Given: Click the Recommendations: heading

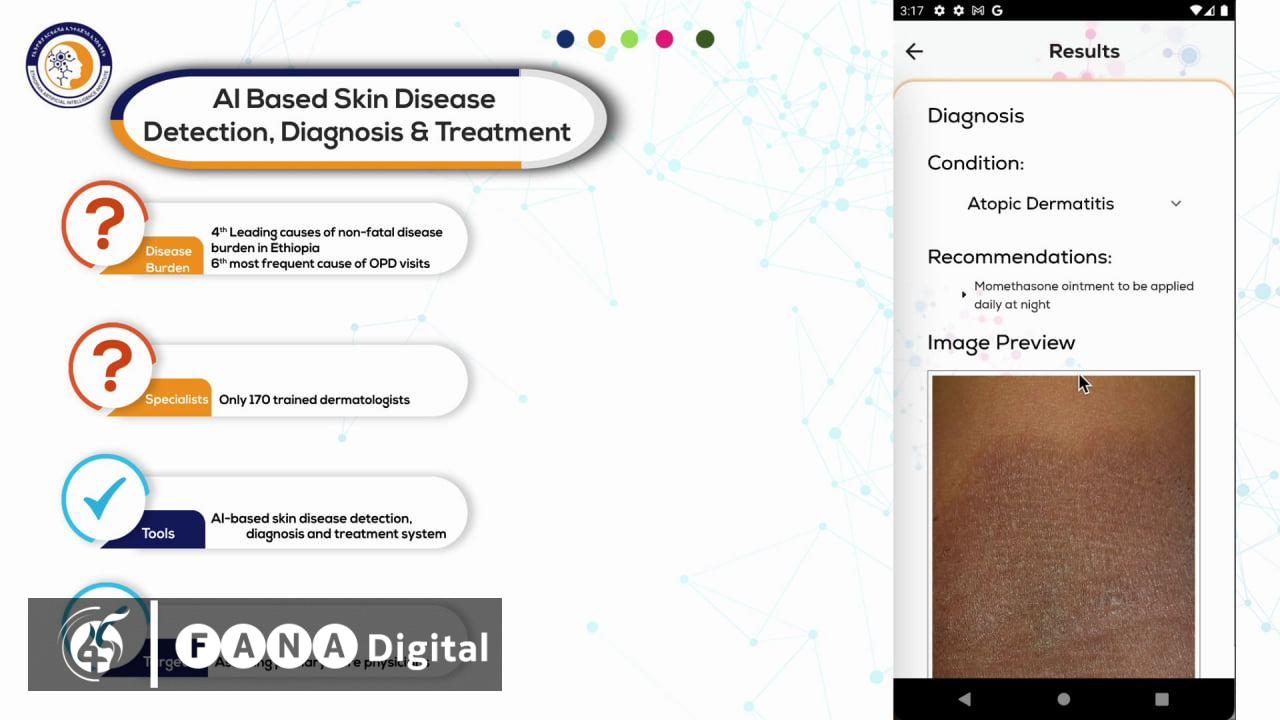Looking at the screenshot, I should pos(1020,257).
